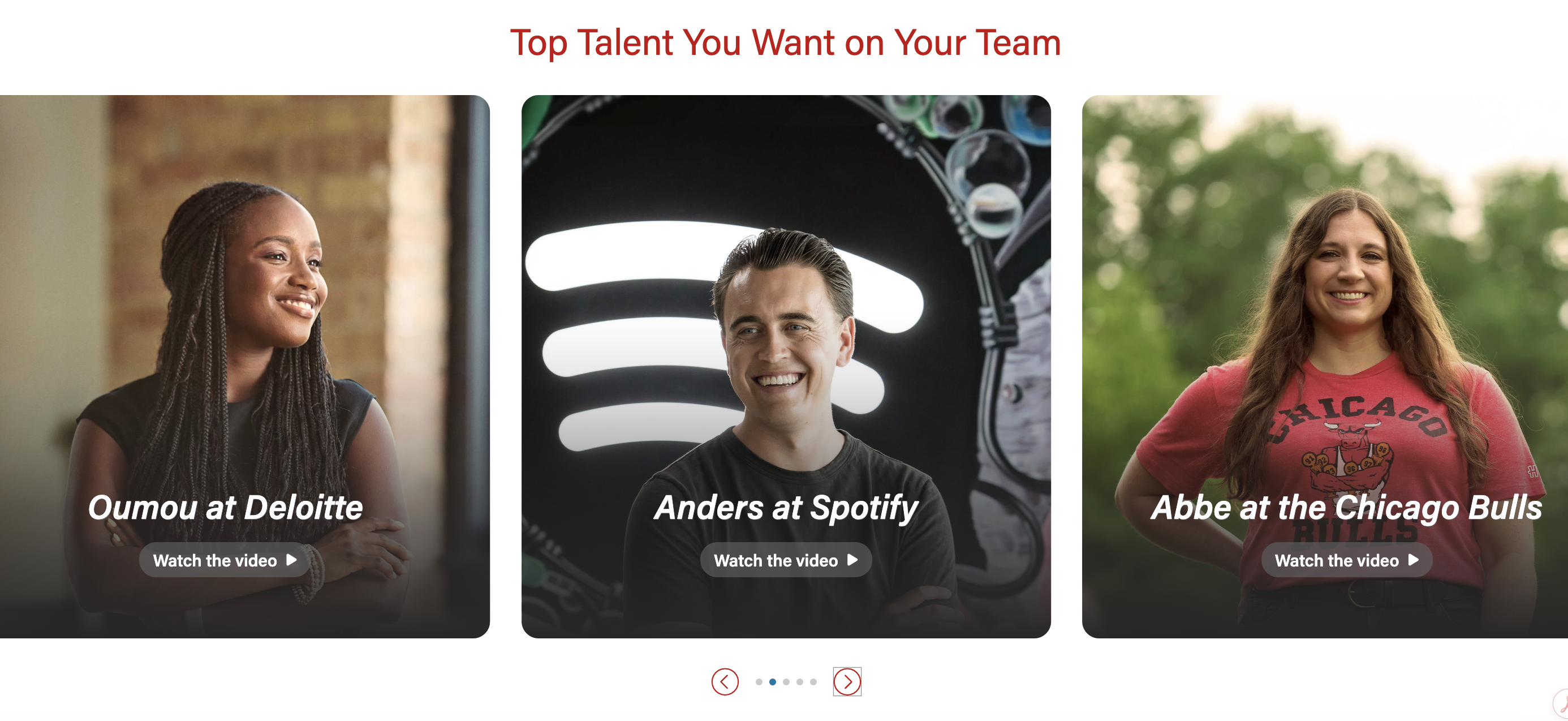
Task: Open the 'Anders at Spotify' title text
Action: point(786,507)
